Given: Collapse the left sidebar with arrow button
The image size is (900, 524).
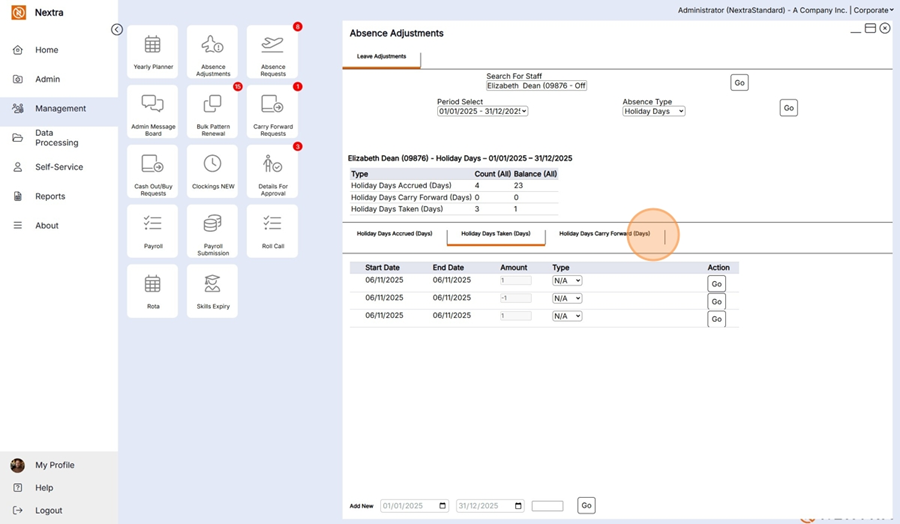Looking at the screenshot, I should pyautogui.click(x=117, y=30).
